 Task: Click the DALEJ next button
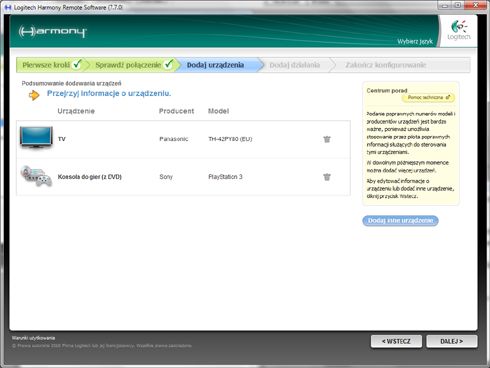[x=452, y=341]
